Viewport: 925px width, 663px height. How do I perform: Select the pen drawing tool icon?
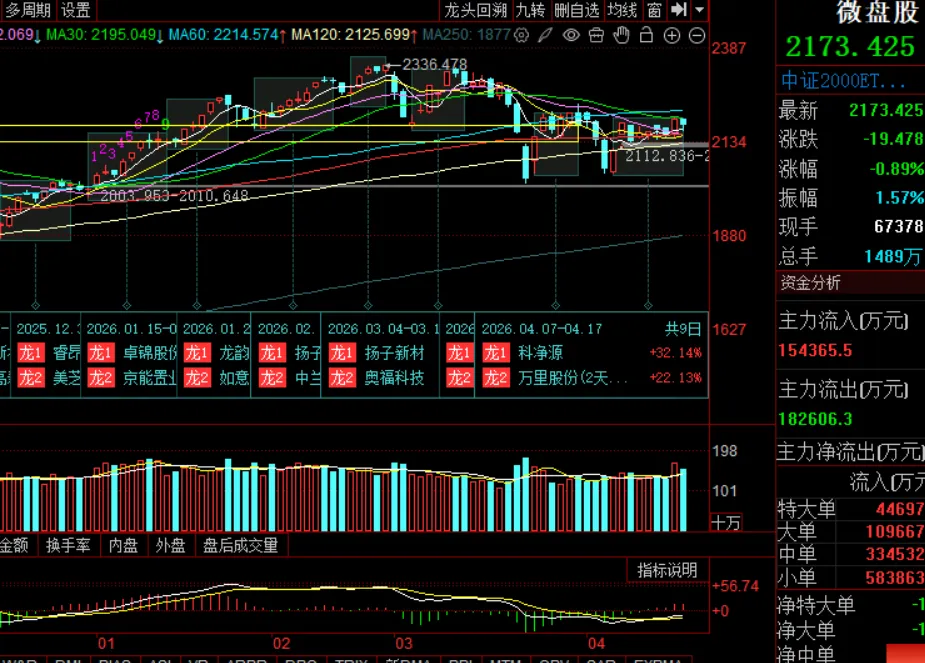pyautogui.click(x=546, y=35)
